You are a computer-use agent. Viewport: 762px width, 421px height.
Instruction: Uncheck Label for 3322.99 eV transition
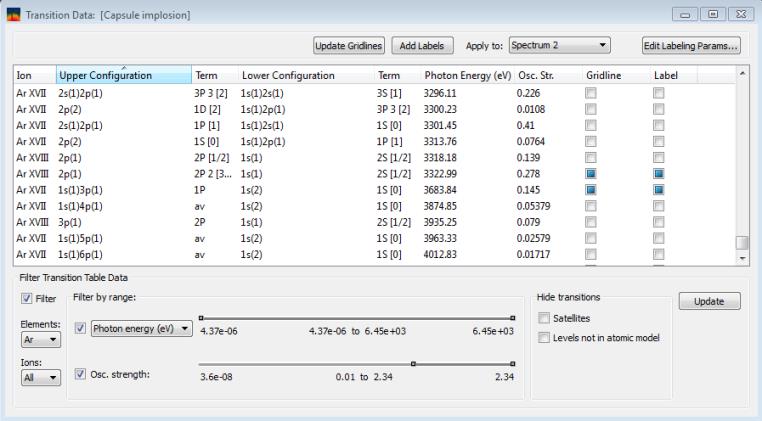[659, 173]
